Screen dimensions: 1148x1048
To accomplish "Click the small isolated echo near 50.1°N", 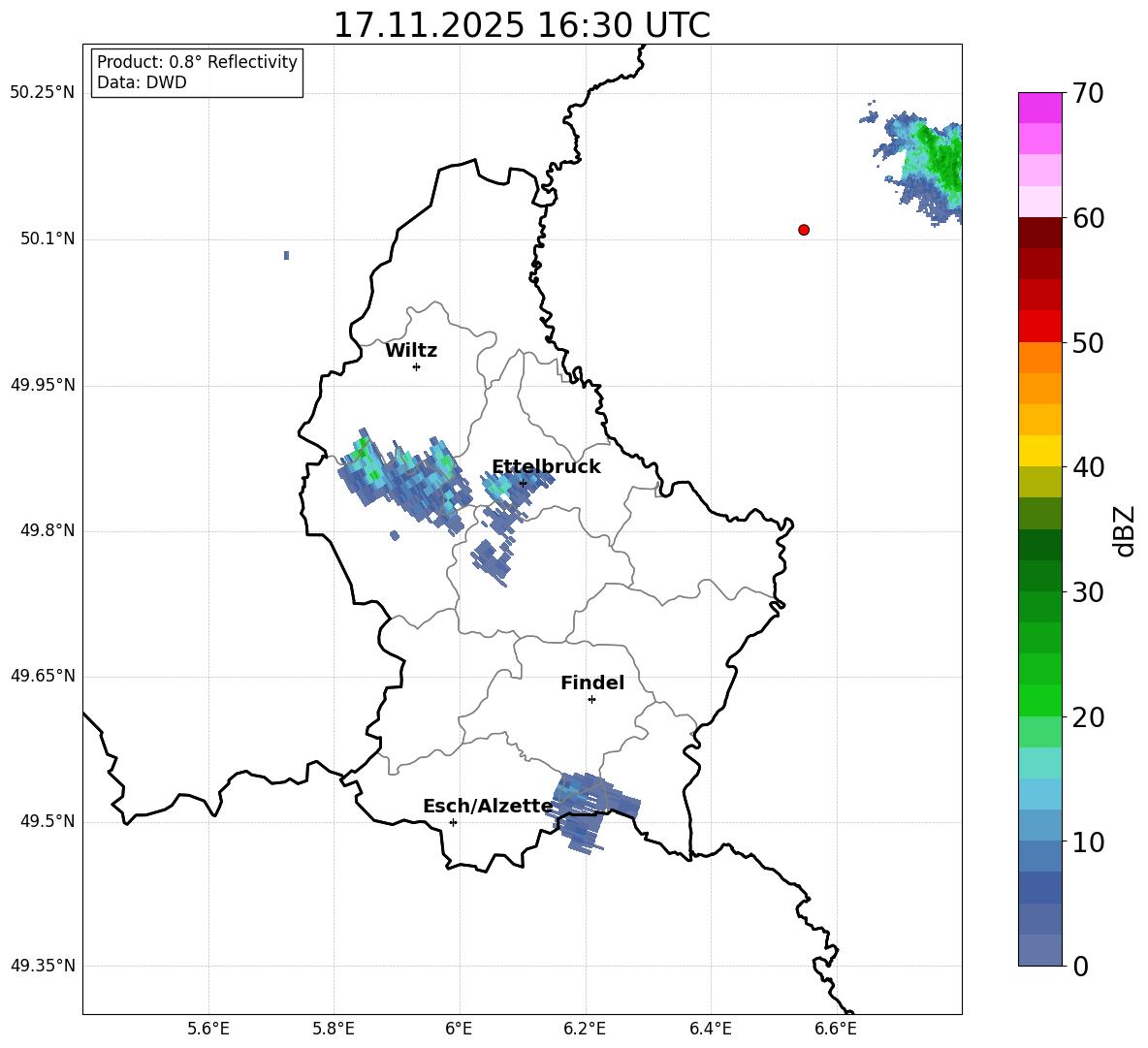I will pos(286,255).
